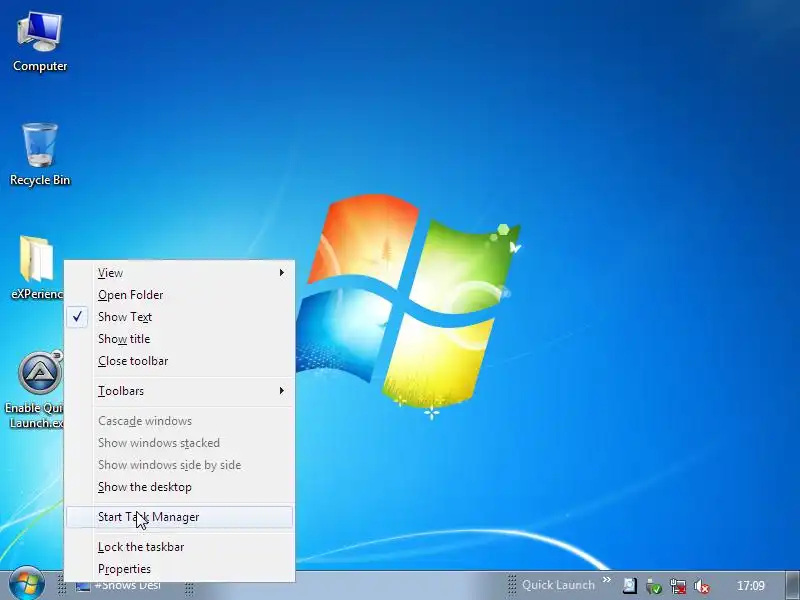
Task: Toggle the Show title option
Action: [x=180, y=339]
